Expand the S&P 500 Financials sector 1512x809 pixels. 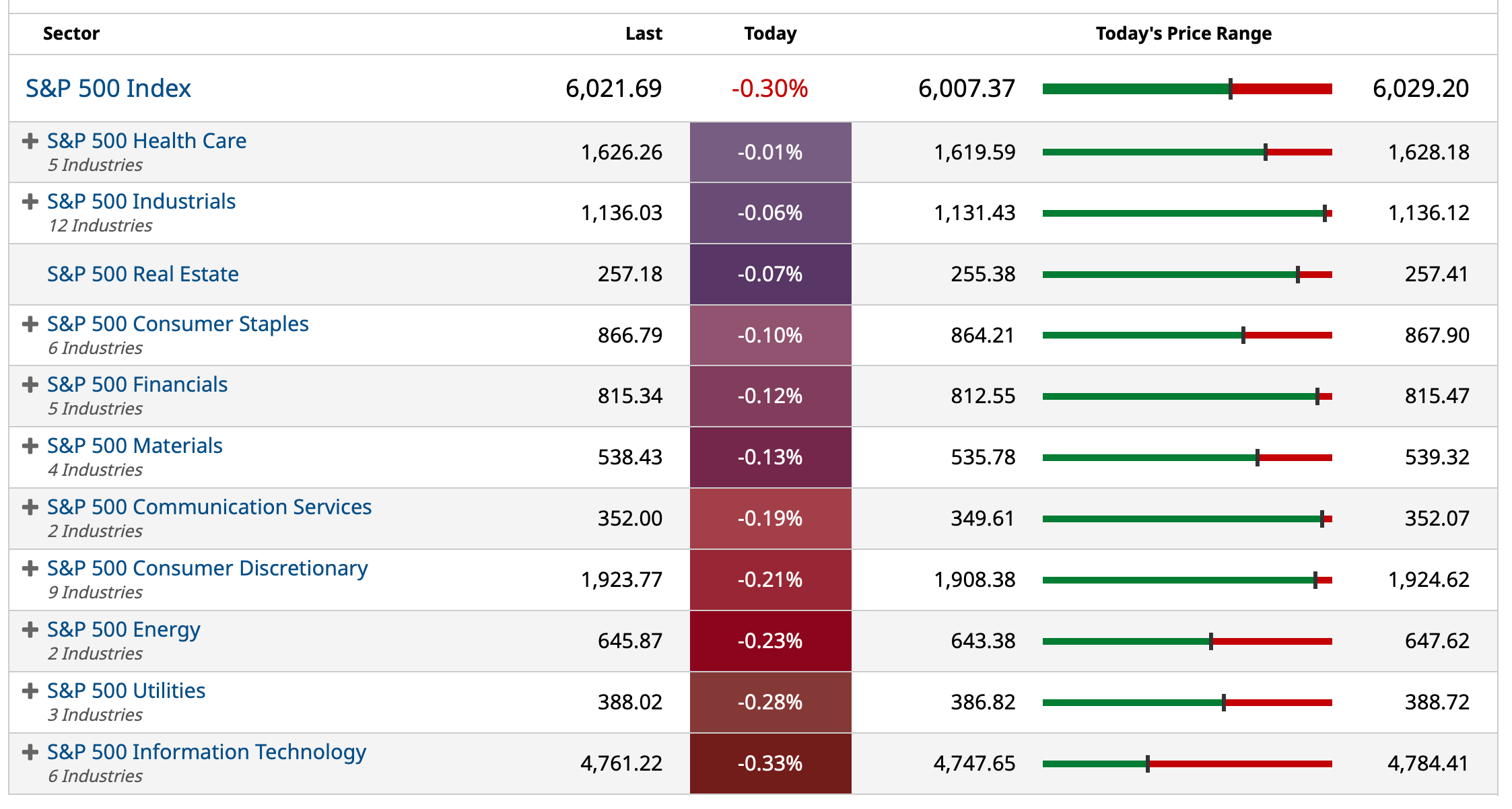[30, 384]
